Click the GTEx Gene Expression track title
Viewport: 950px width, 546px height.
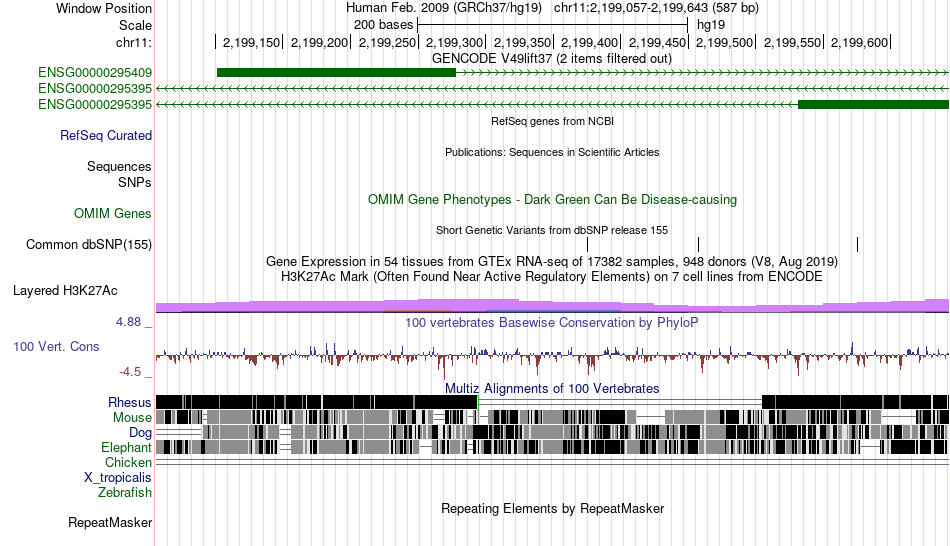point(552,262)
